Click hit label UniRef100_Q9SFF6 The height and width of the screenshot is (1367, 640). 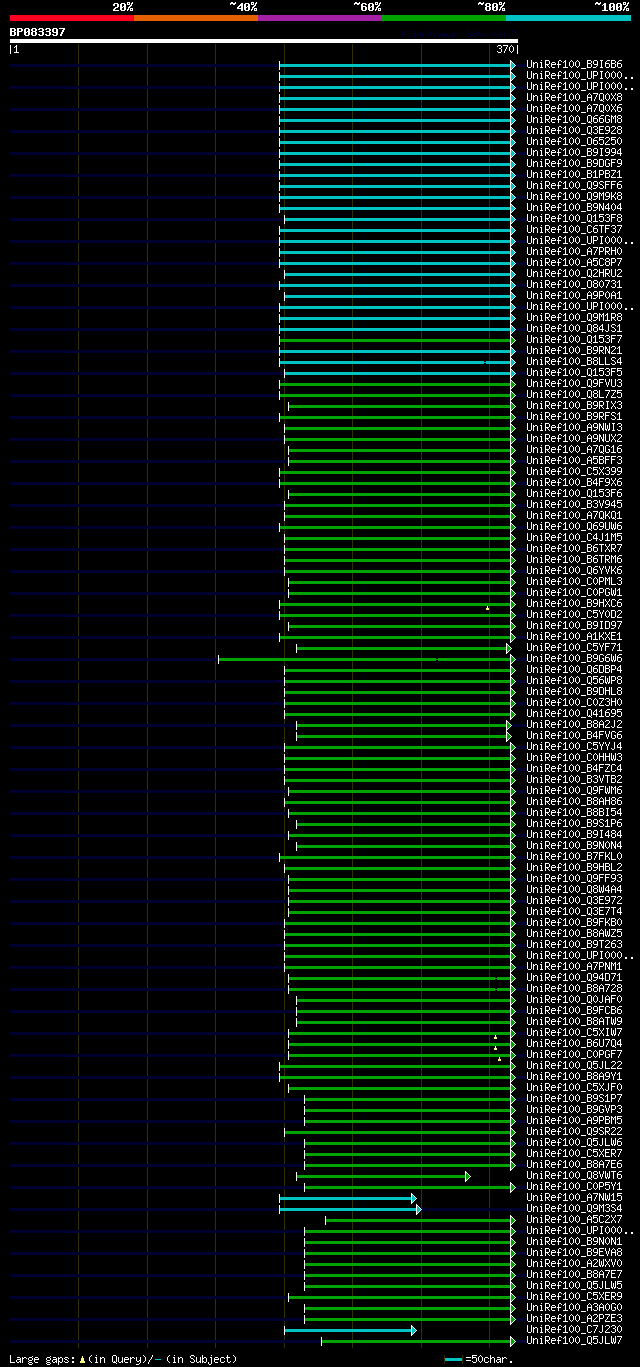point(574,186)
